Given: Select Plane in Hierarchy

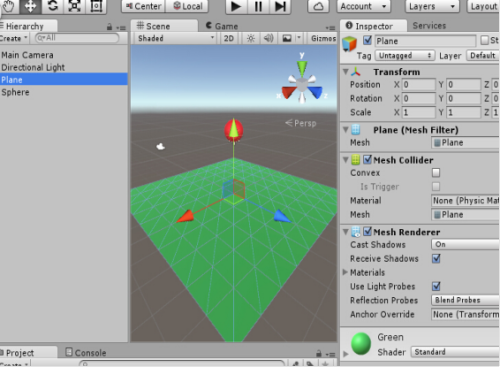Looking at the screenshot, I should [x=63, y=79].
